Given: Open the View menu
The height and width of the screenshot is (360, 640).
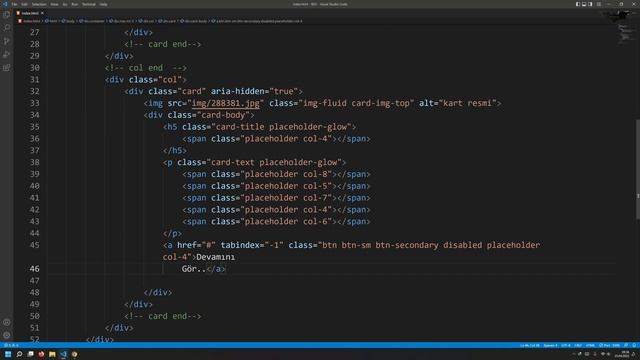Looking at the screenshot, I should coord(54,4).
